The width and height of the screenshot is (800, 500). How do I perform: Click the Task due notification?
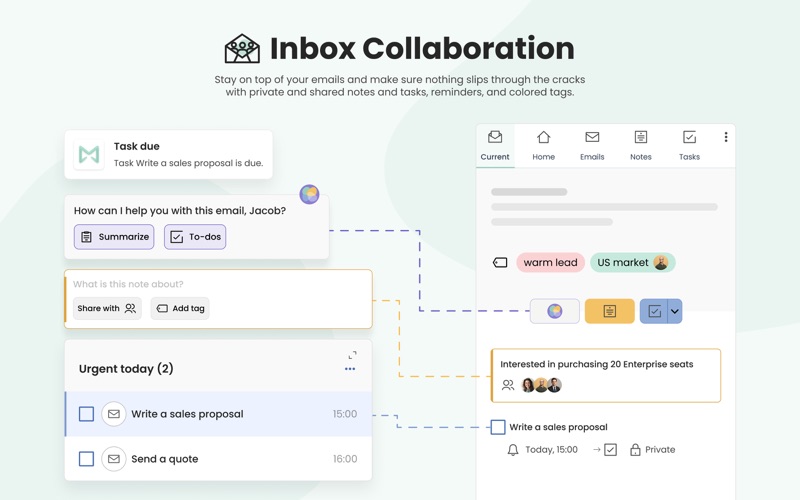pyautogui.click(x=168, y=155)
